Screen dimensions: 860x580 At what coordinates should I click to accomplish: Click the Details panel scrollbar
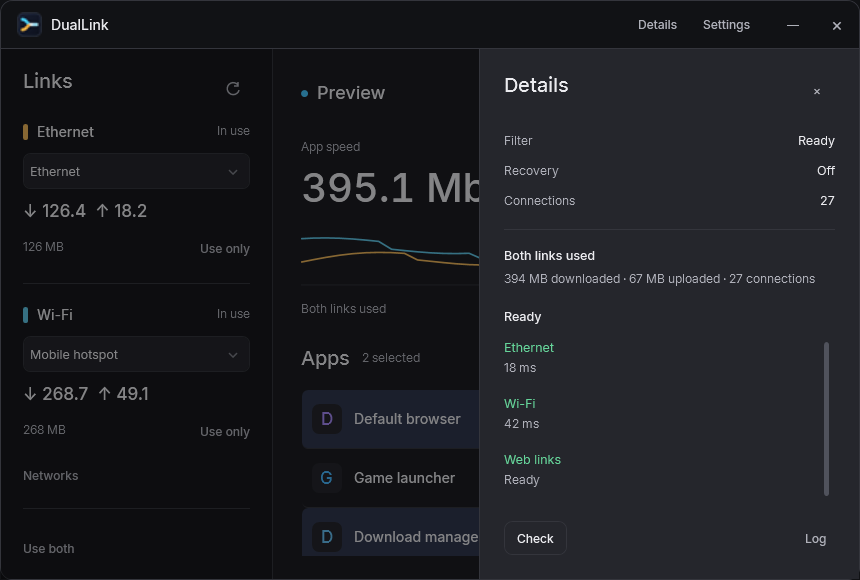point(826,419)
